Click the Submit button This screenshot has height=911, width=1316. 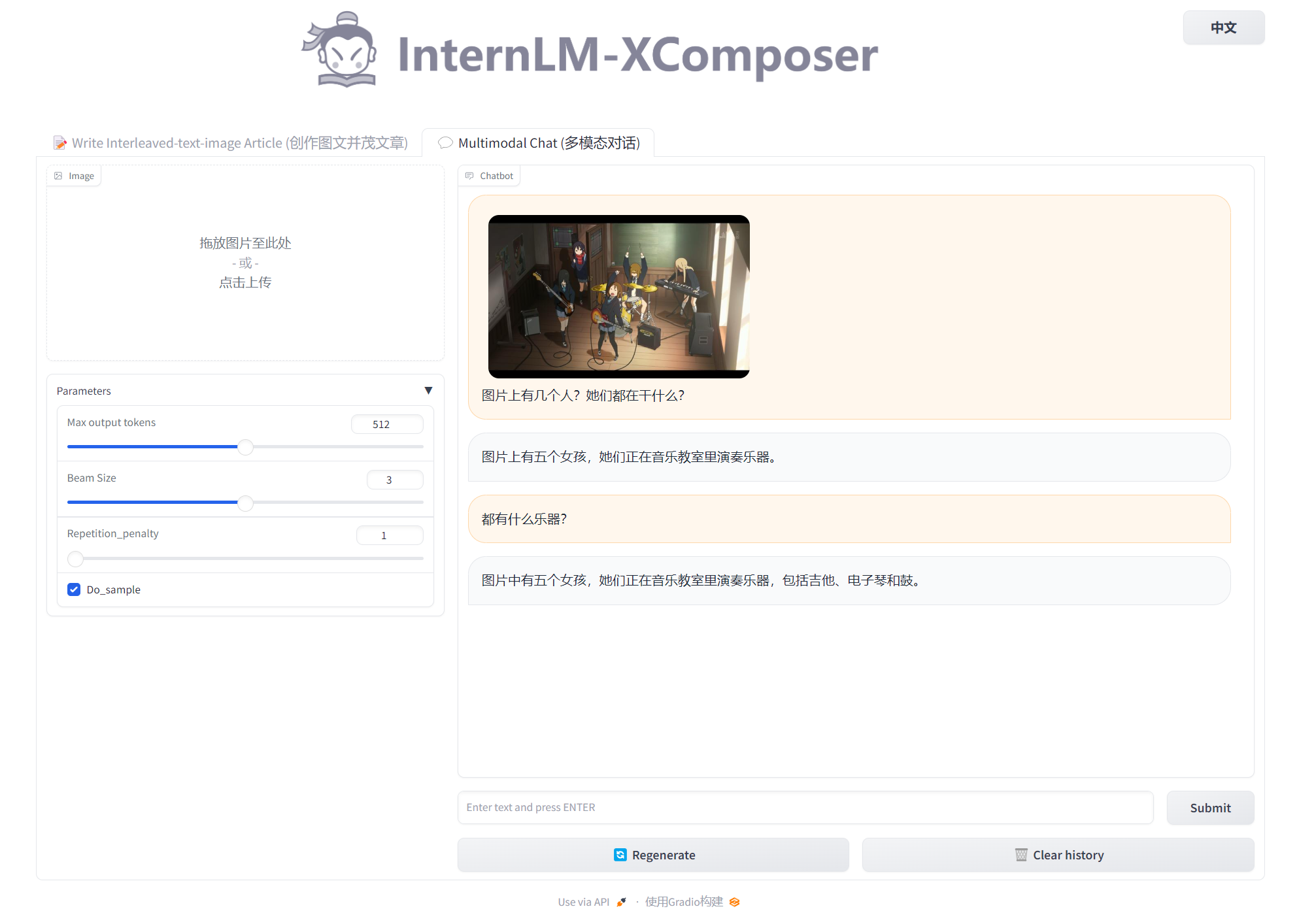1210,807
